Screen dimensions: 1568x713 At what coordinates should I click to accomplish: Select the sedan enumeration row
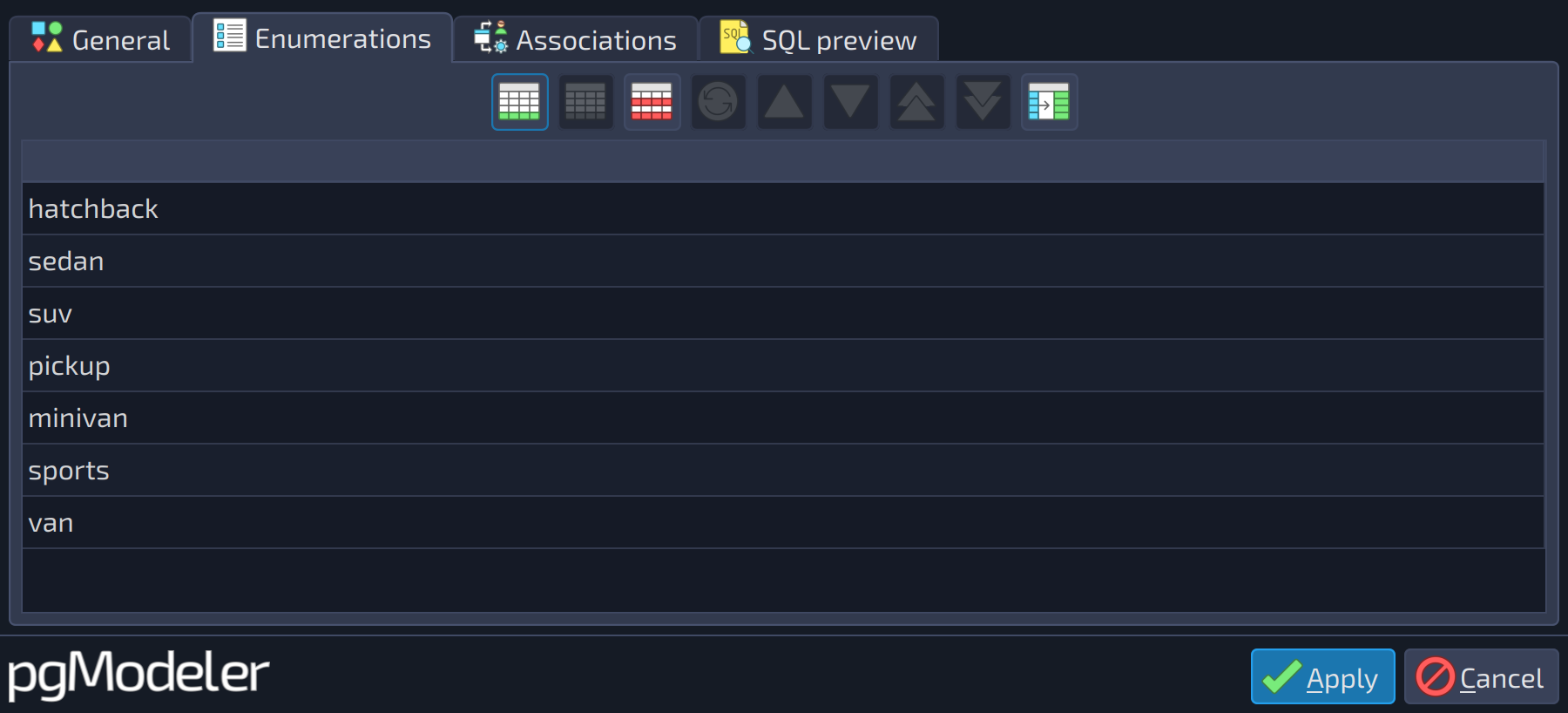(x=783, y=261)
